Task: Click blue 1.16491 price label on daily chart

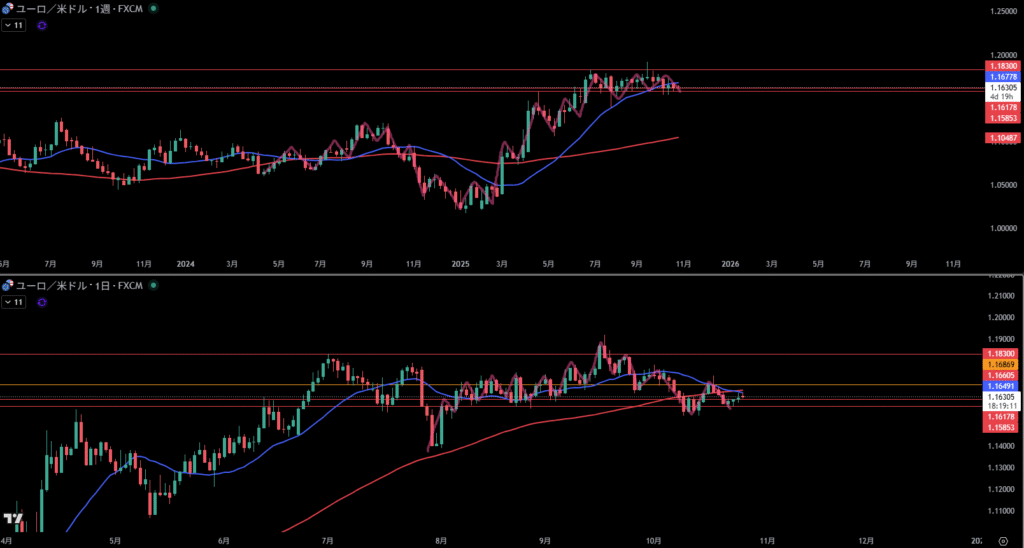Action: point(1003,385)
